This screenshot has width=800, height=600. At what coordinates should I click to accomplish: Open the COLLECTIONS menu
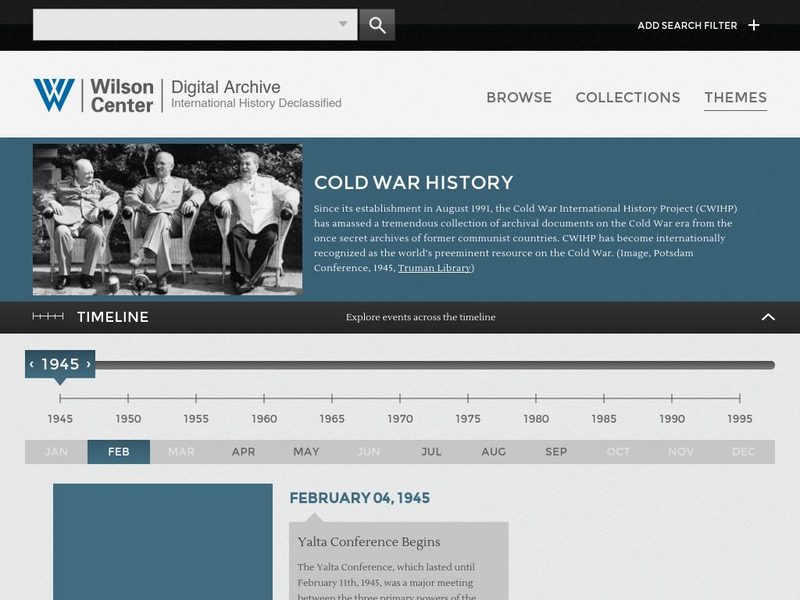(x=628, y=97)
